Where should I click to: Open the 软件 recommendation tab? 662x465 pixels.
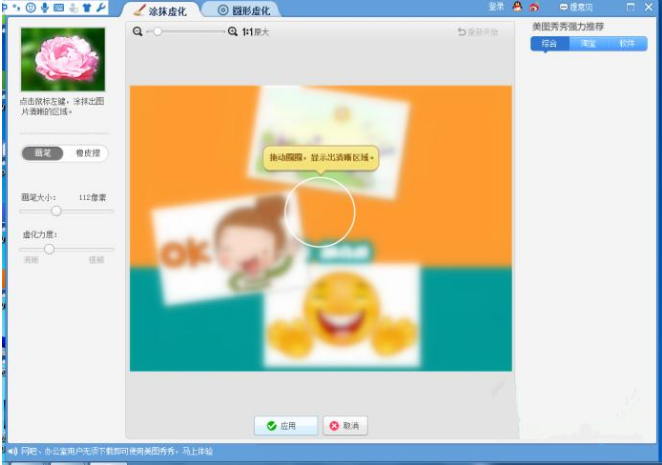point(627,44)
